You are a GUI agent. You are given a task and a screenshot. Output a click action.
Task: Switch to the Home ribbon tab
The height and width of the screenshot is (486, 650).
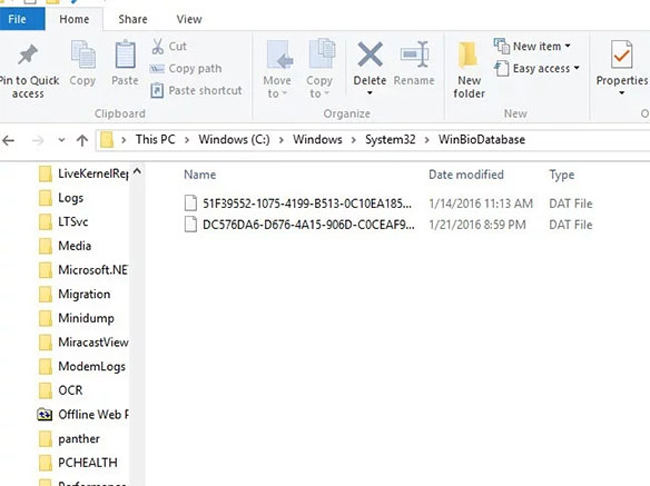click(x=74, y=19)
